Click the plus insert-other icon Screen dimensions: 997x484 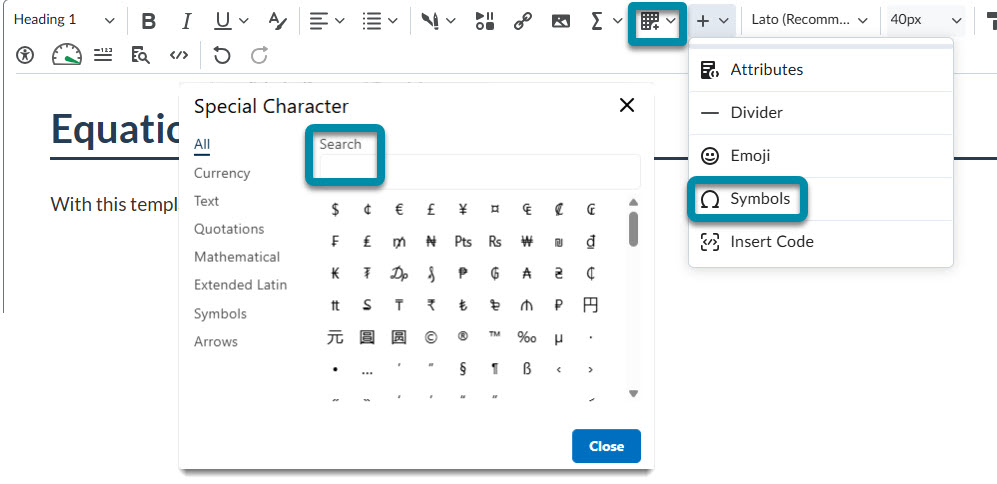[x=703, y=21]
